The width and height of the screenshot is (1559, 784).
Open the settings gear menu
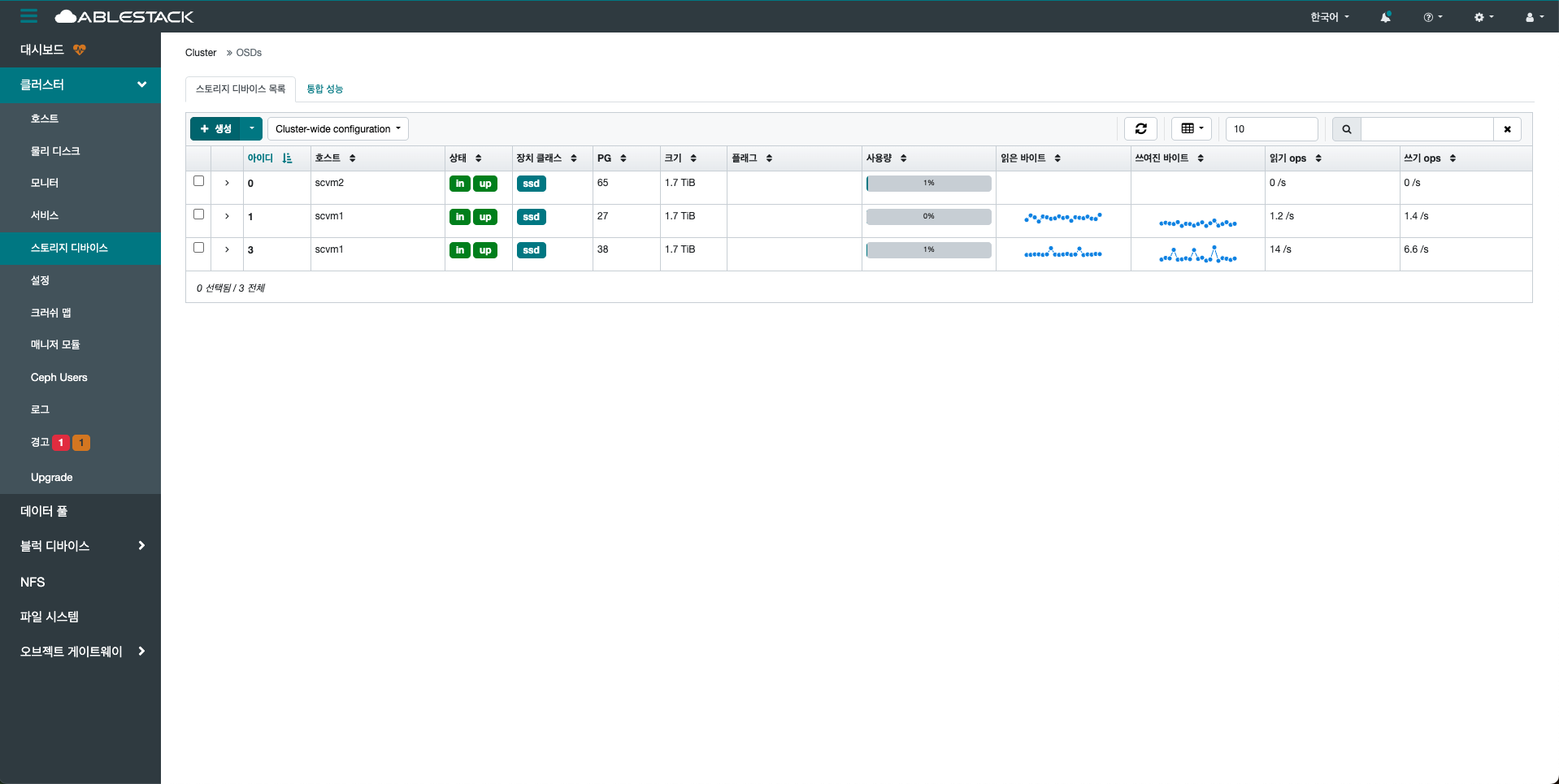click(1483, 17)
